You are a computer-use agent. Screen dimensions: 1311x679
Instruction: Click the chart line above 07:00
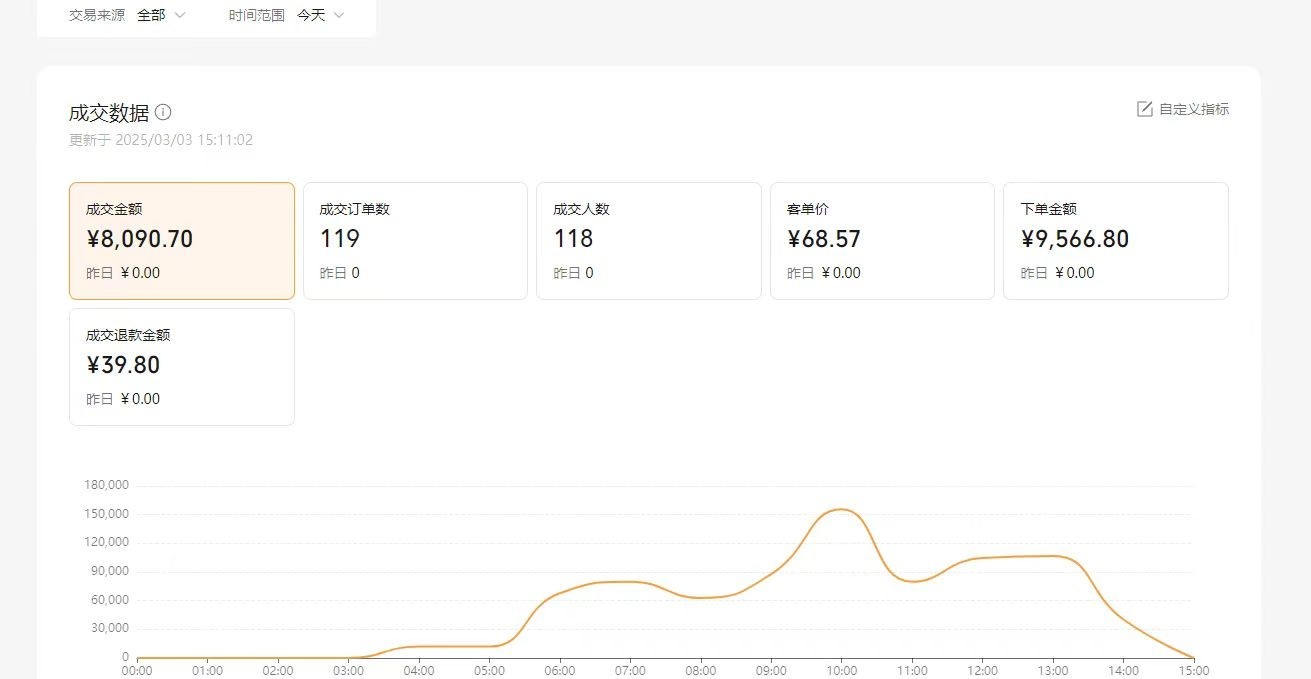pos(630,582)
